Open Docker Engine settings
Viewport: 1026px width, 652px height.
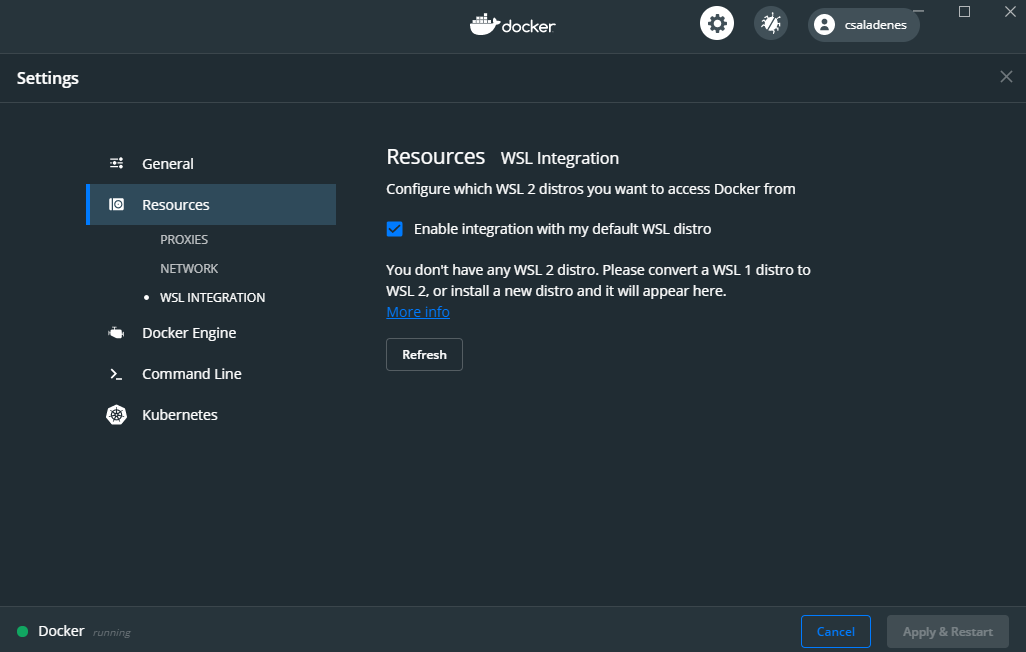211,333
